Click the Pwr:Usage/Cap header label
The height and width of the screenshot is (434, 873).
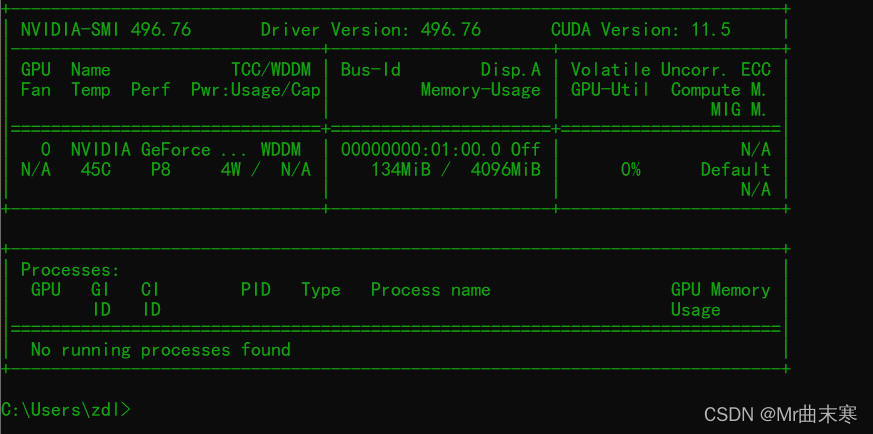pyautogui.click(x=256, y=90)
